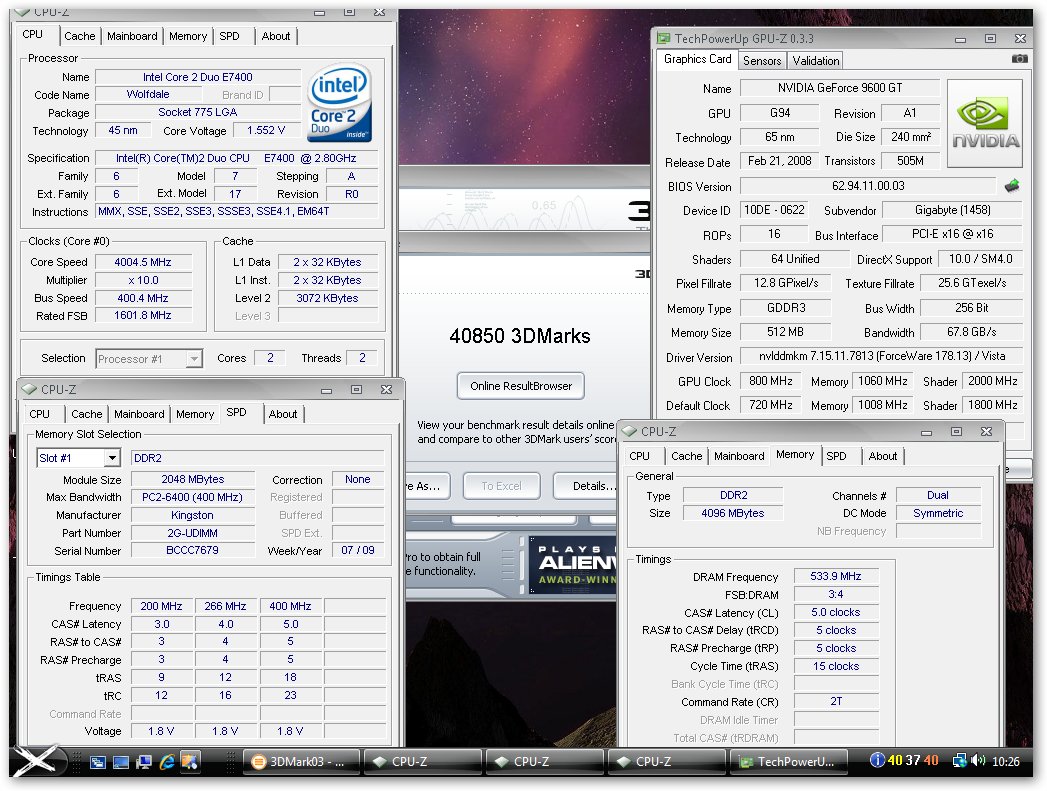Open Cache tab in the top CPU-Z window
The width and height of the screenshot is (1047, 791).
pyautogui.click(x=80, y=36)
